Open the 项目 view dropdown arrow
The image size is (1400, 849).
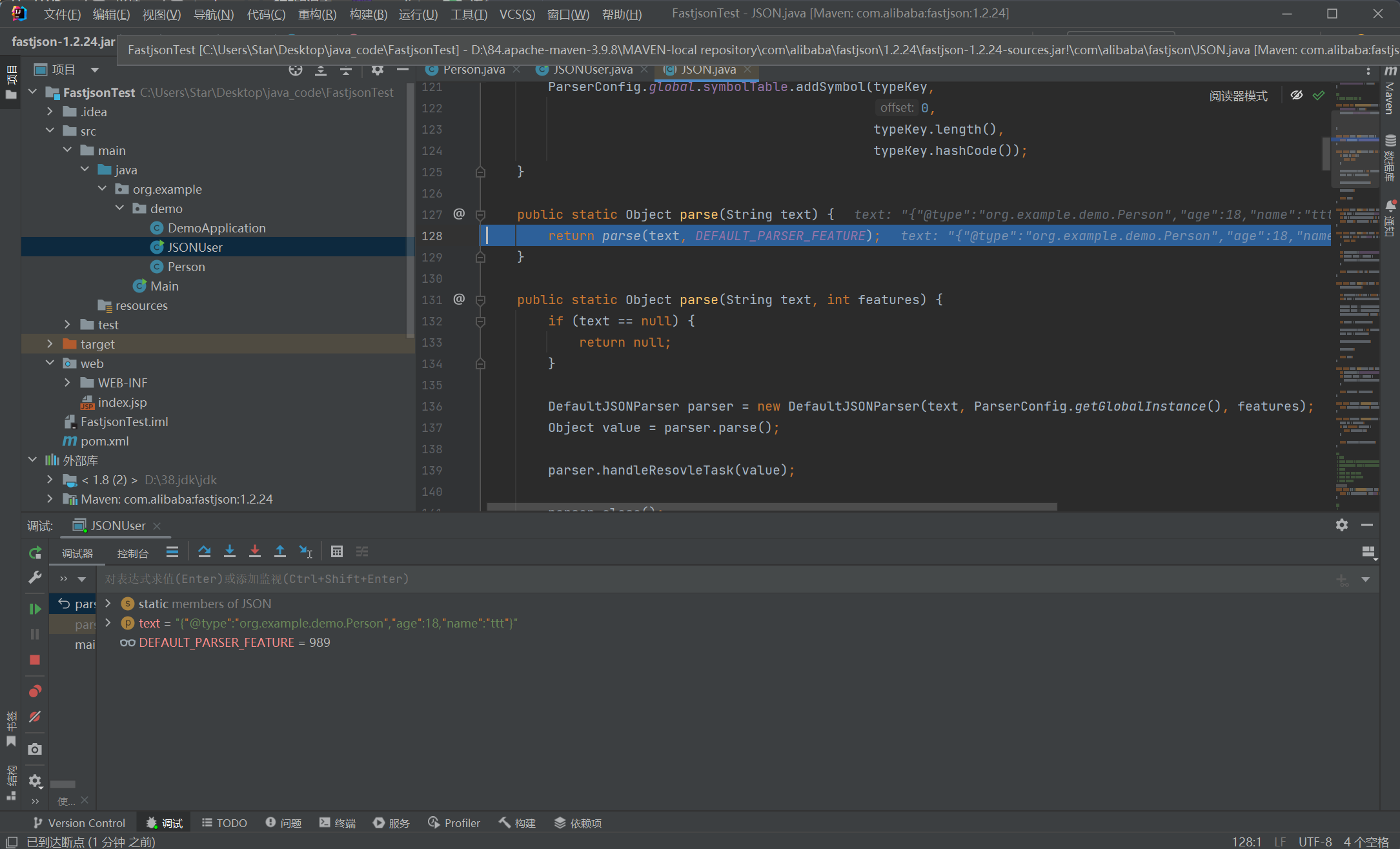95,70
